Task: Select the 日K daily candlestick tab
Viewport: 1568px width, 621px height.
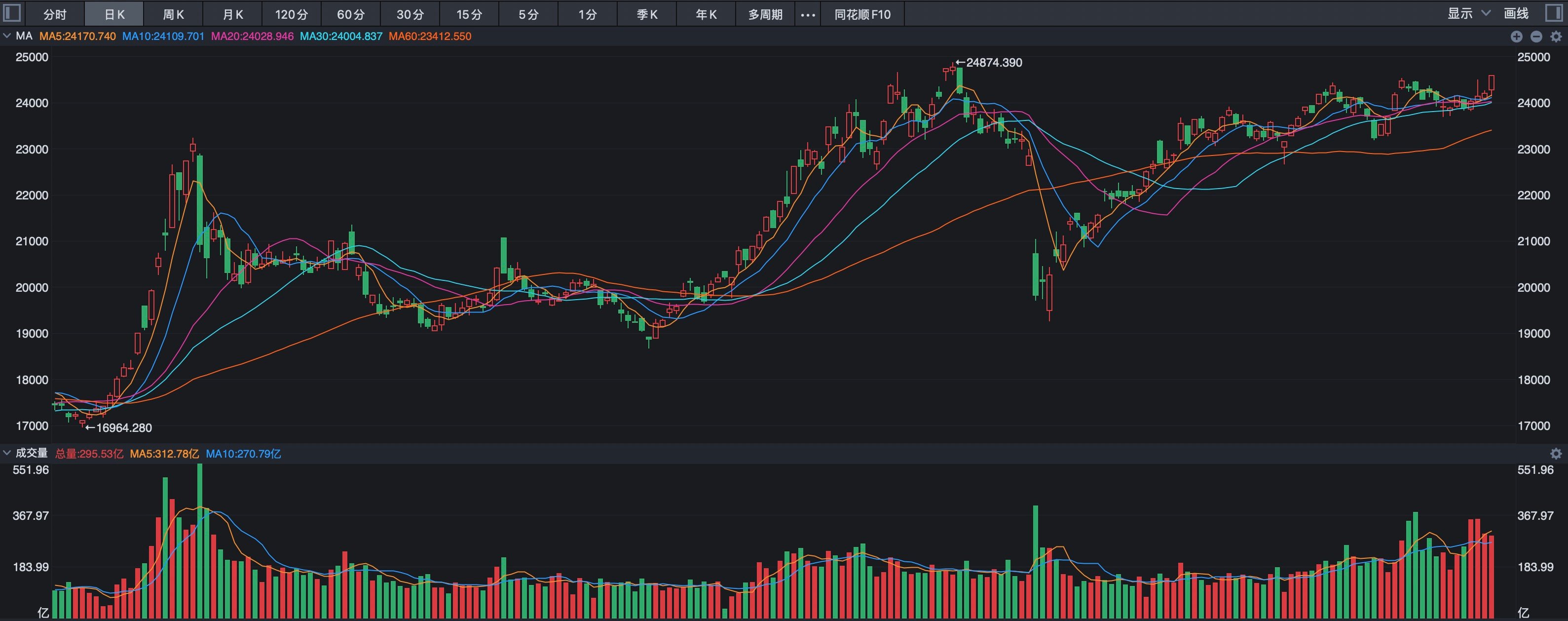Action: click(114, 14)
